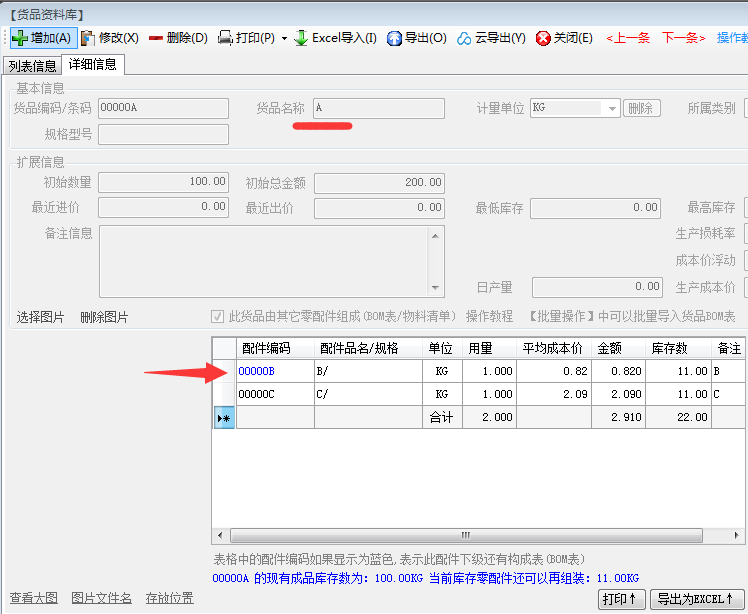This screenshot has width=748, height=614.
Task: Open the Print (打印) dropdown arrow
Action: [284, 39]
